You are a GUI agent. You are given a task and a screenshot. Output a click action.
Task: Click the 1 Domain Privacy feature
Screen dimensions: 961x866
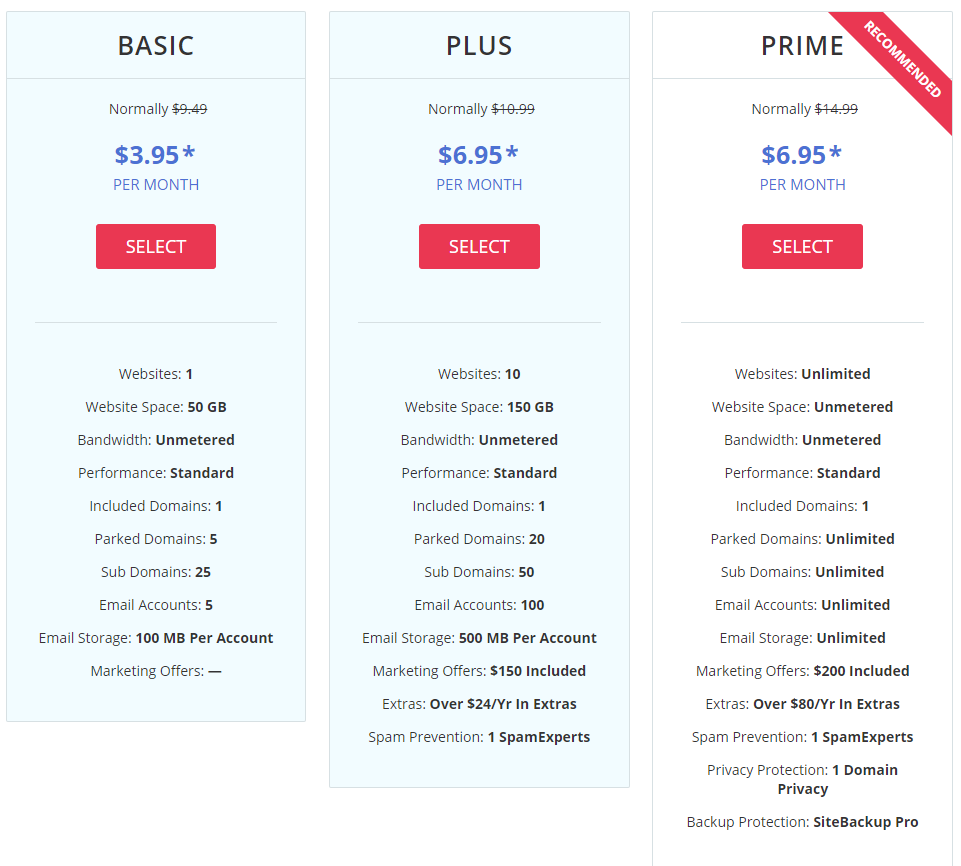click(x=836, y=779)
